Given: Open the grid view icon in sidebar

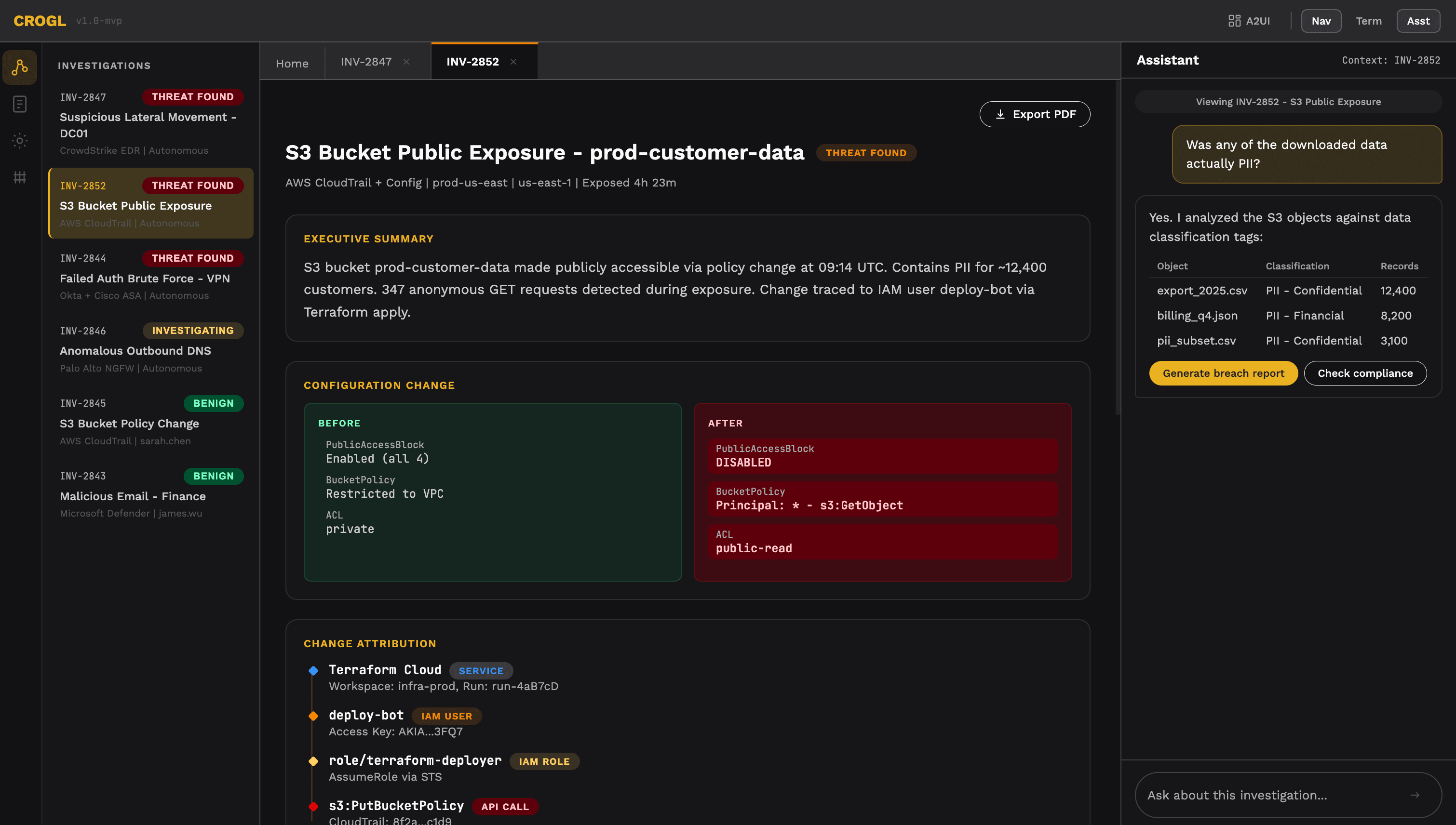Looking at the screenshot, I should pyautogui.click(x=19, y=177).
